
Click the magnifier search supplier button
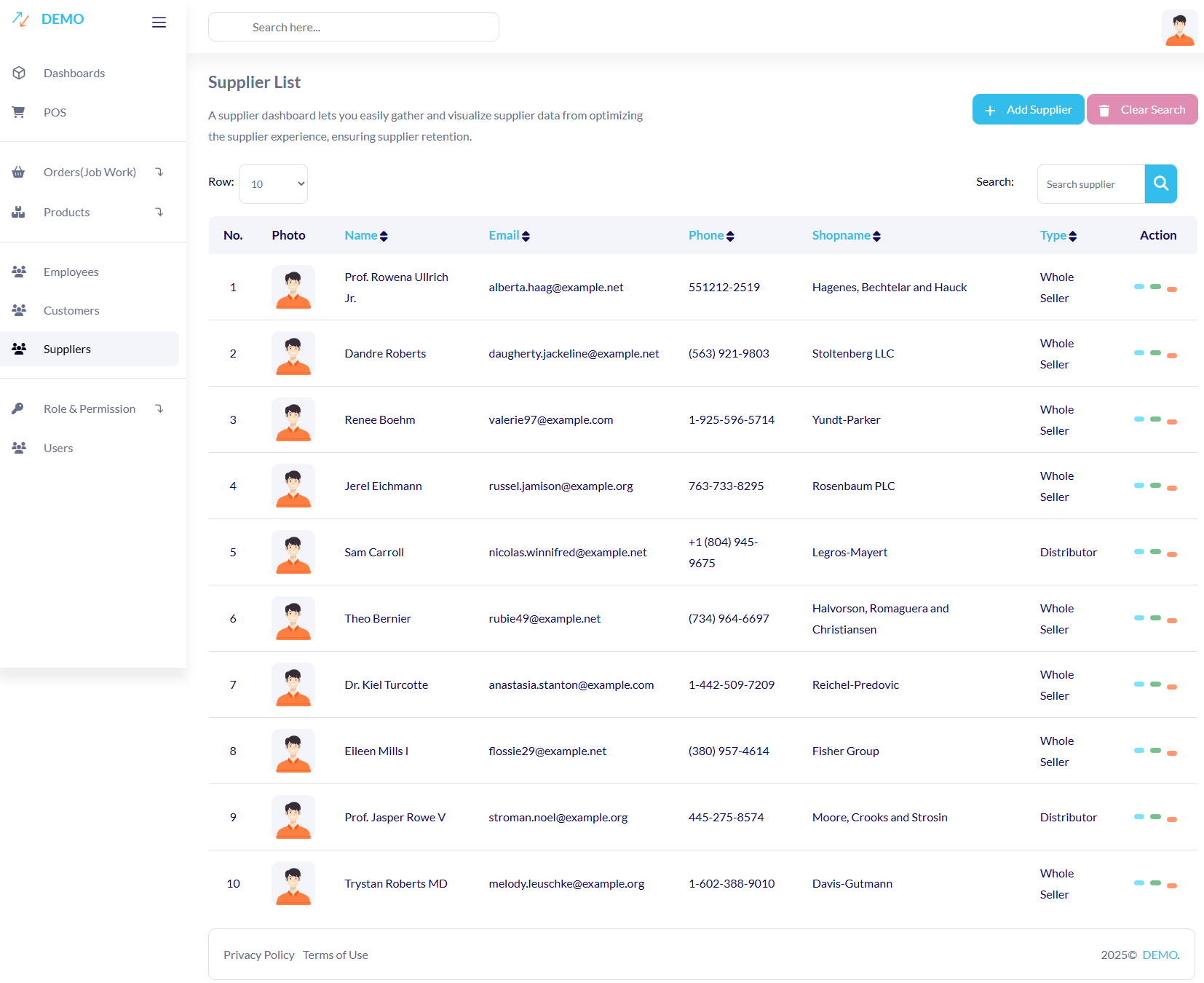pos(1160,183)
